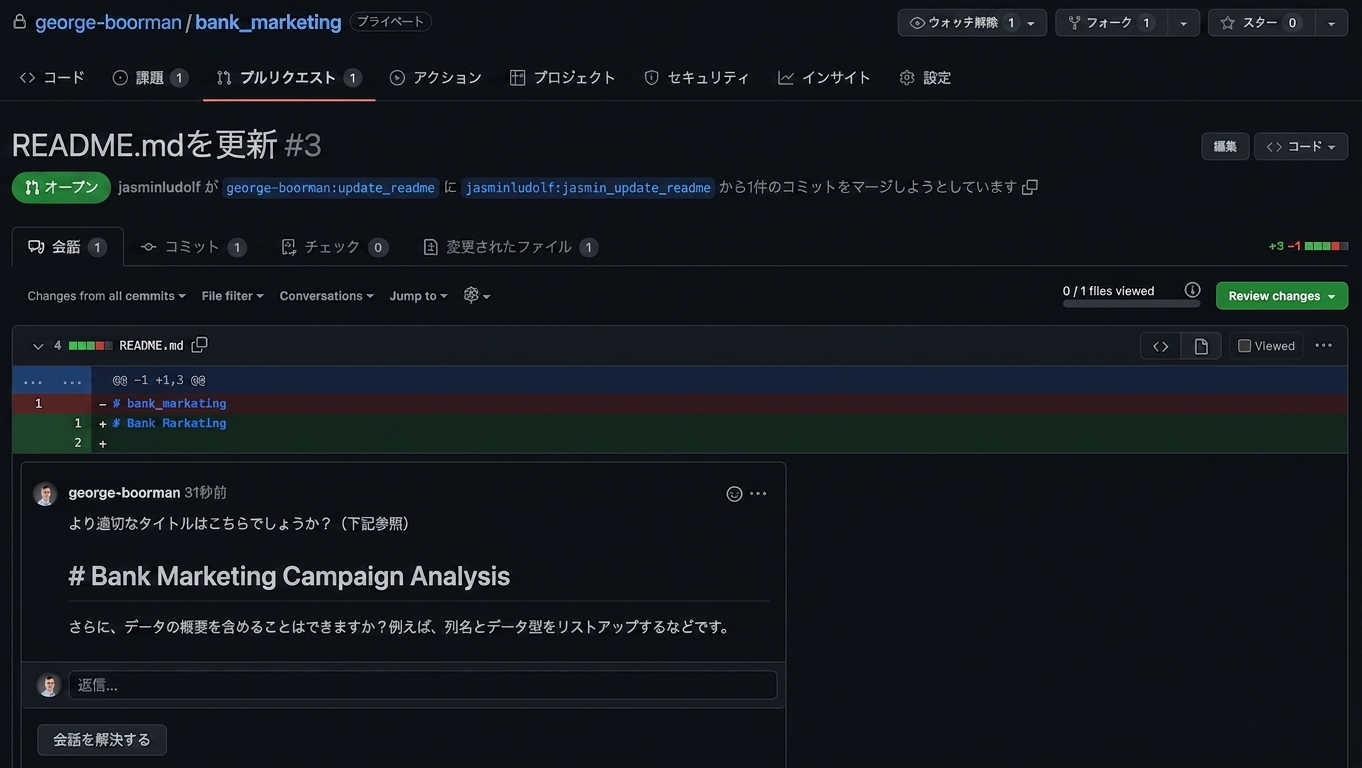Image resolution: width=1362 pixels, height=768 pixels.
Task: Open the Jump to dropdown
Action: tap(419, 296)
